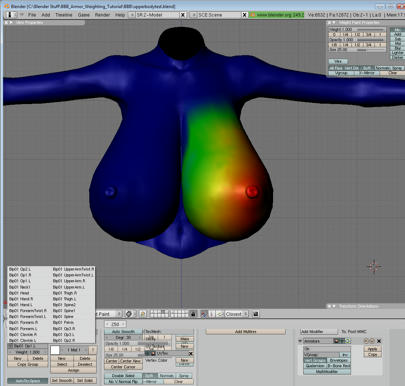The width and height of the screenshot is (405, 386).
Task: Open the Closest snap dropdown
Action: 236,314
